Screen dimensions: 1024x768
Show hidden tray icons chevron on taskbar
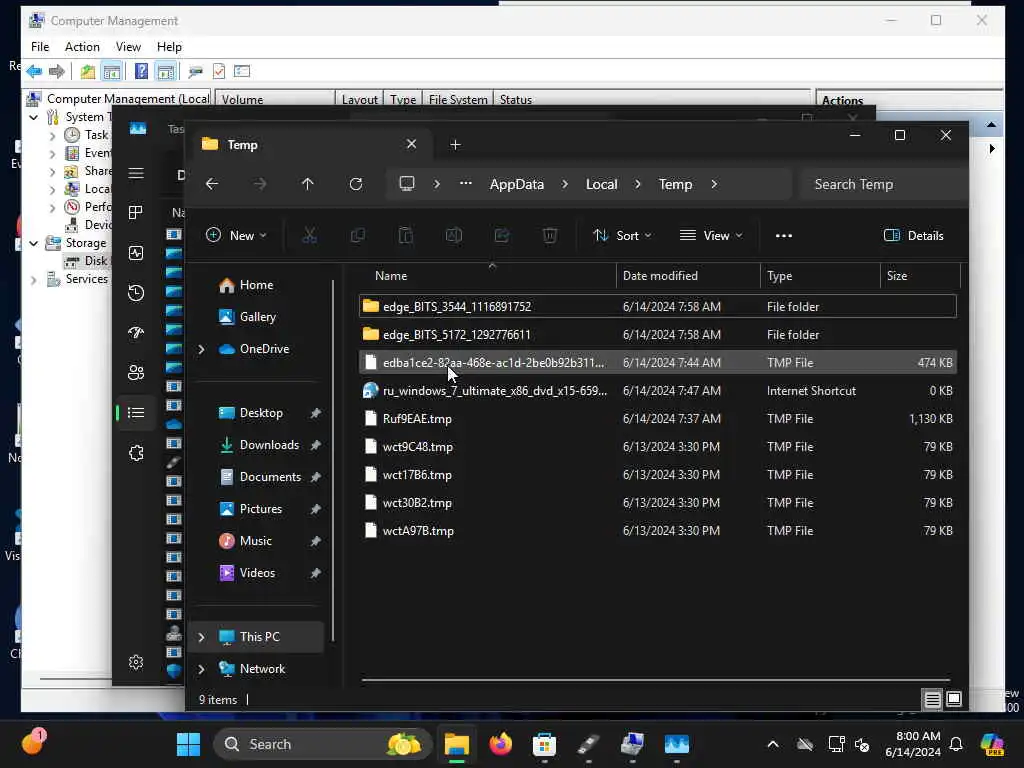tap(773, 744)
